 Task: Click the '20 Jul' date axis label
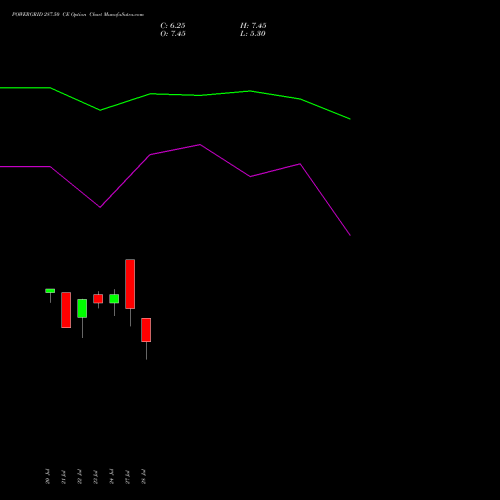tap(48, 477)
